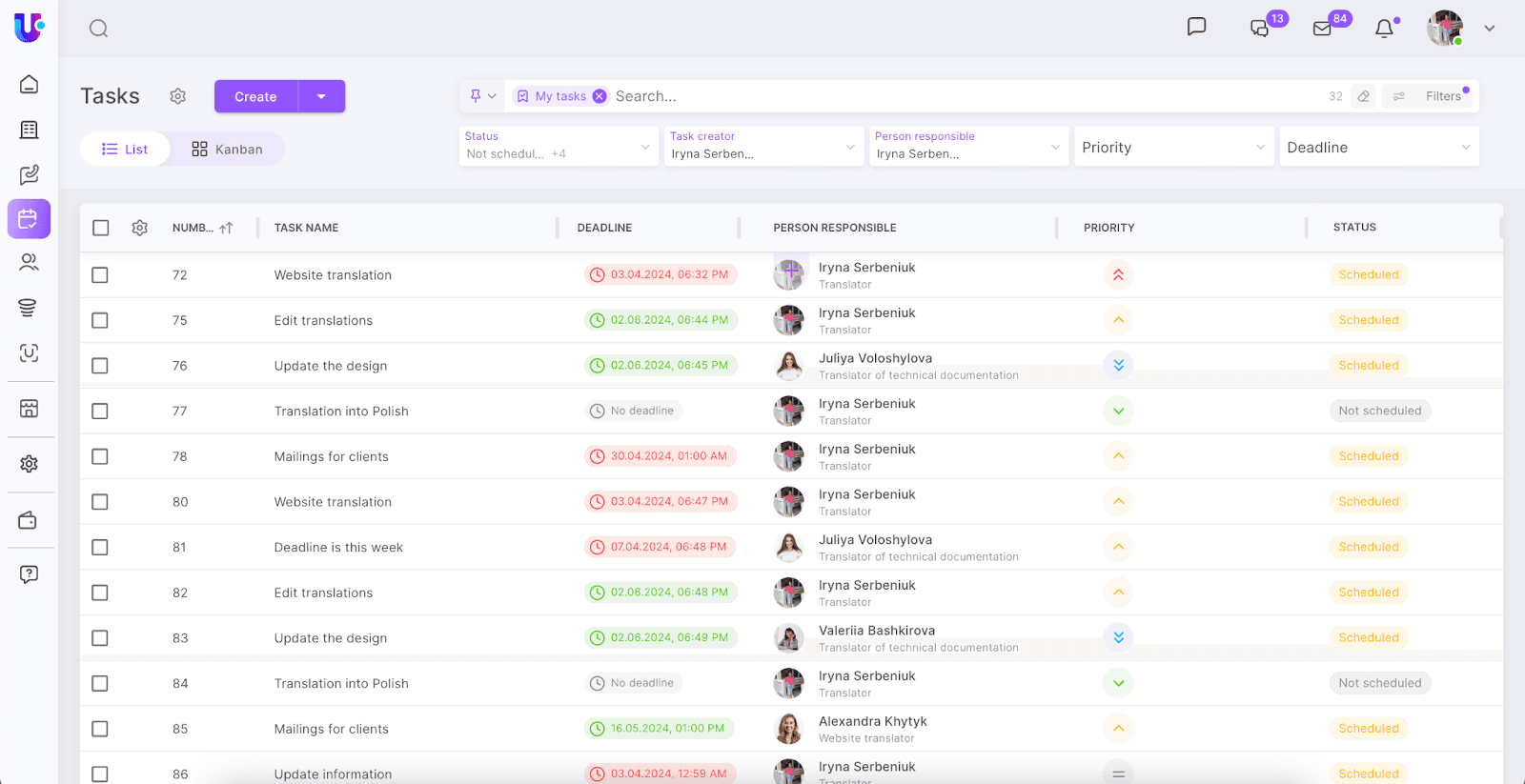
Task: Expand the Deadline filter dropdown
Action: click(x=1378, y=147)
